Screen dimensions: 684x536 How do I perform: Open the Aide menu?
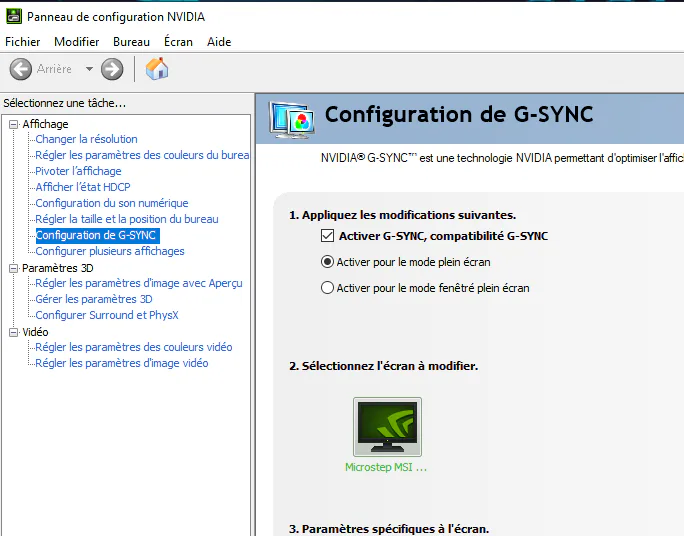click(x=219, y=42)
